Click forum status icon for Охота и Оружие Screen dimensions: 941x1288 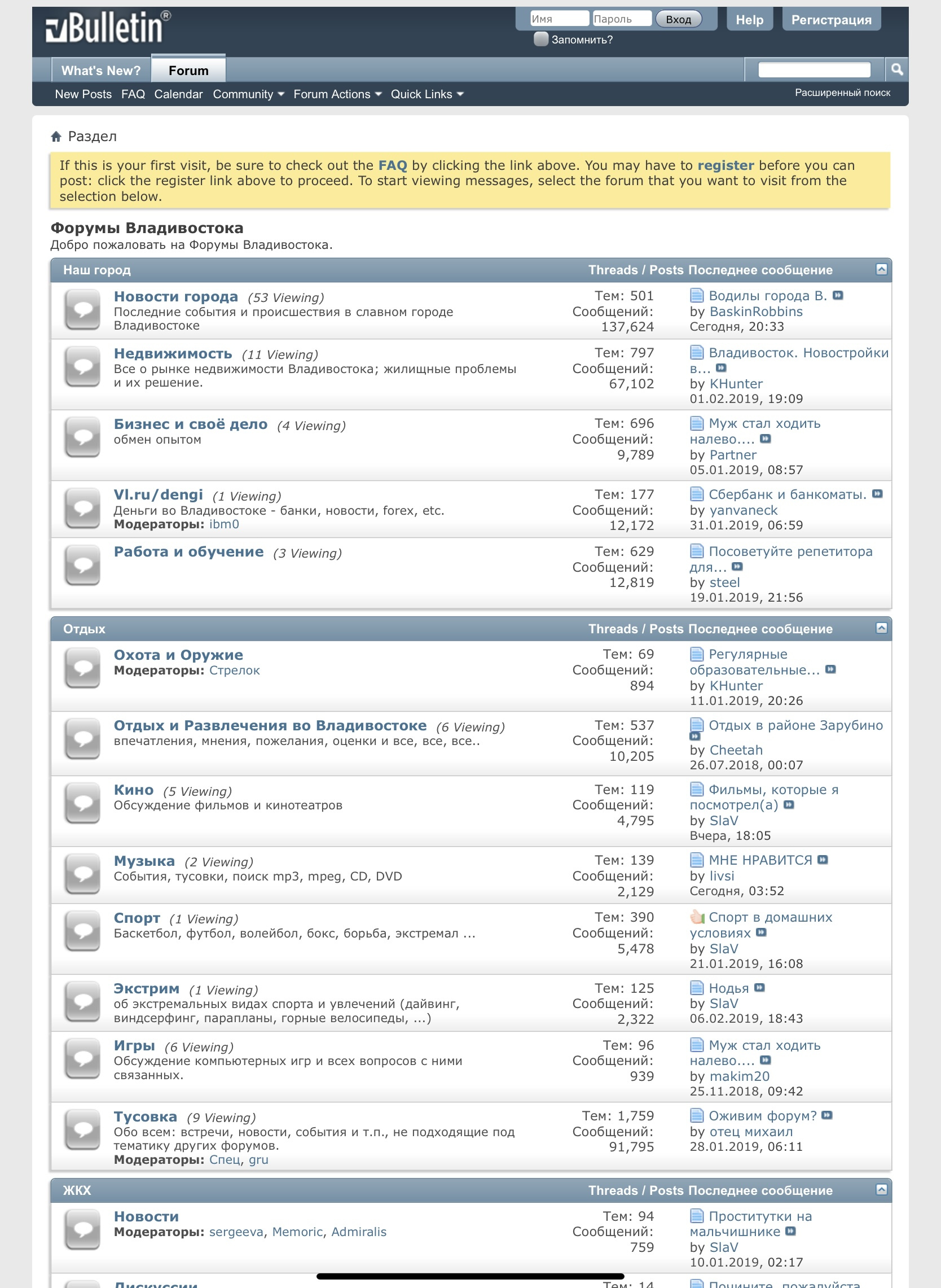click(82, 669)
